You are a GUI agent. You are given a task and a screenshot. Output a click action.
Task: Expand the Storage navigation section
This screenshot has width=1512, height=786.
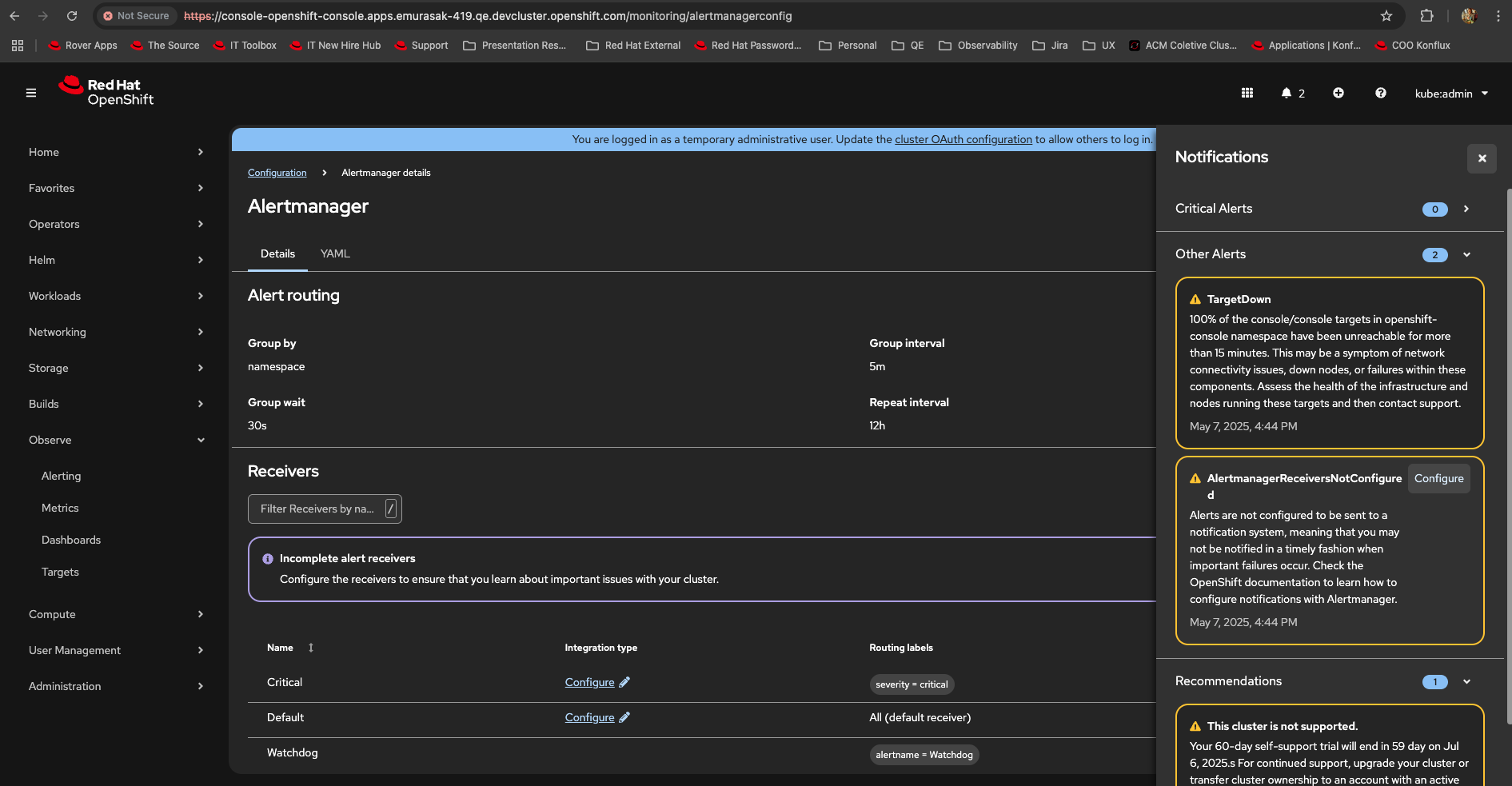point(116,368)
